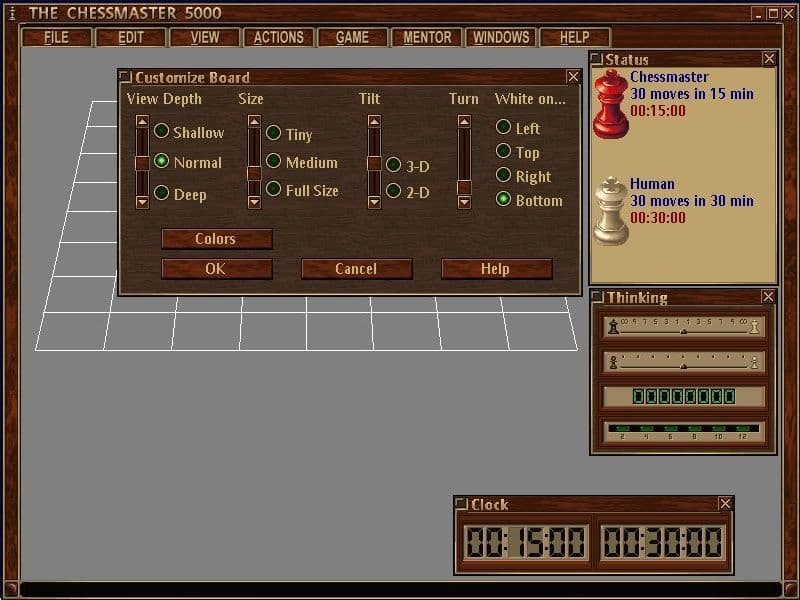Click Tilt slider down arrow
Viewport: 800px width, 600px height.
tap(374, 203)
